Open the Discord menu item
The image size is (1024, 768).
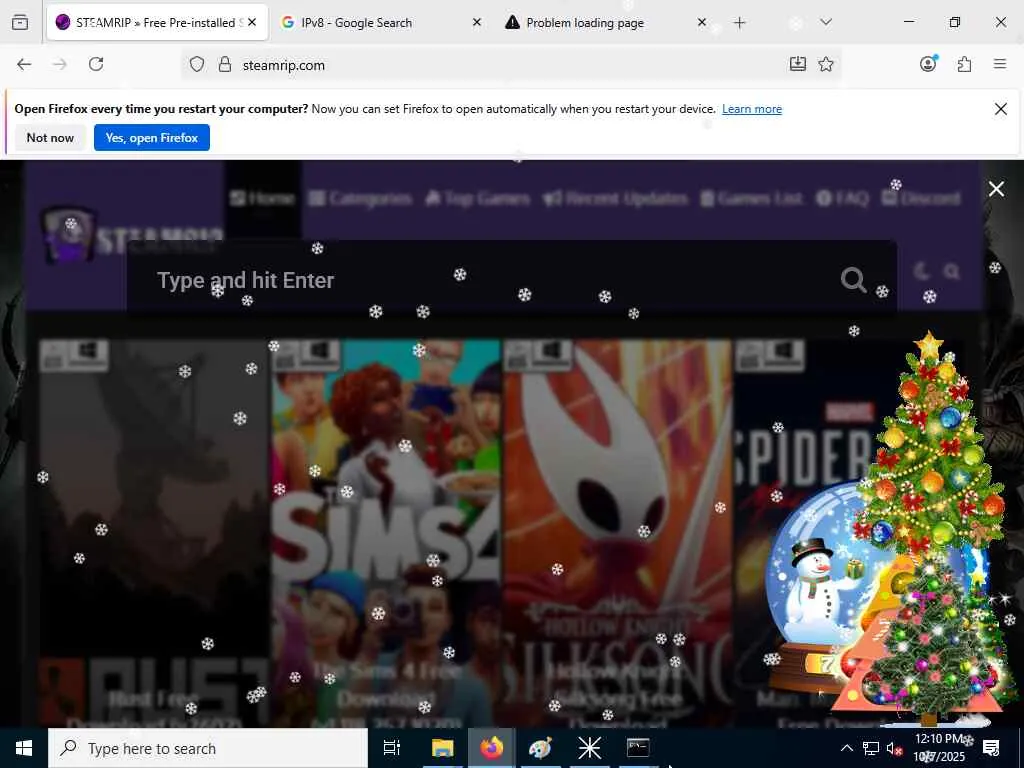pyautogui.click(x=921, y=198)
